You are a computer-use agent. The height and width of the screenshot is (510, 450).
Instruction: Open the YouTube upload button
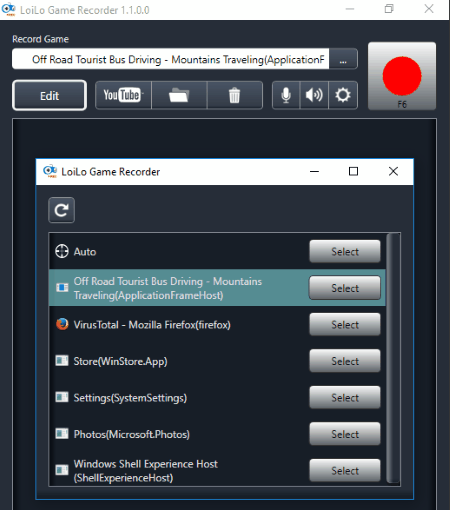point(123,95)
